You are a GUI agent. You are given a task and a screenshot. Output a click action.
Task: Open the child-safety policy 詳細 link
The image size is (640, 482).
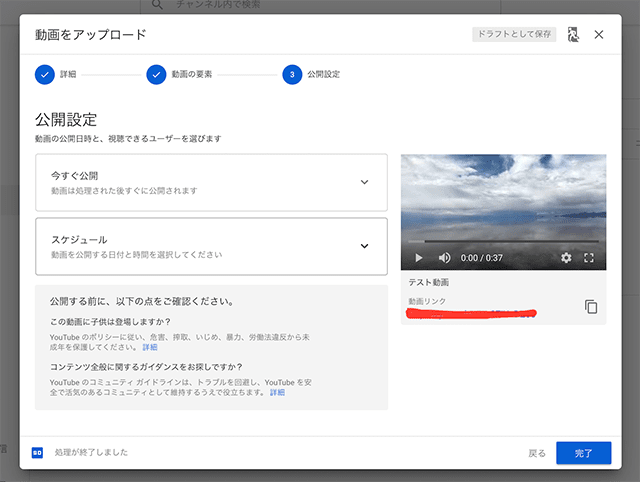click(150, 347)
